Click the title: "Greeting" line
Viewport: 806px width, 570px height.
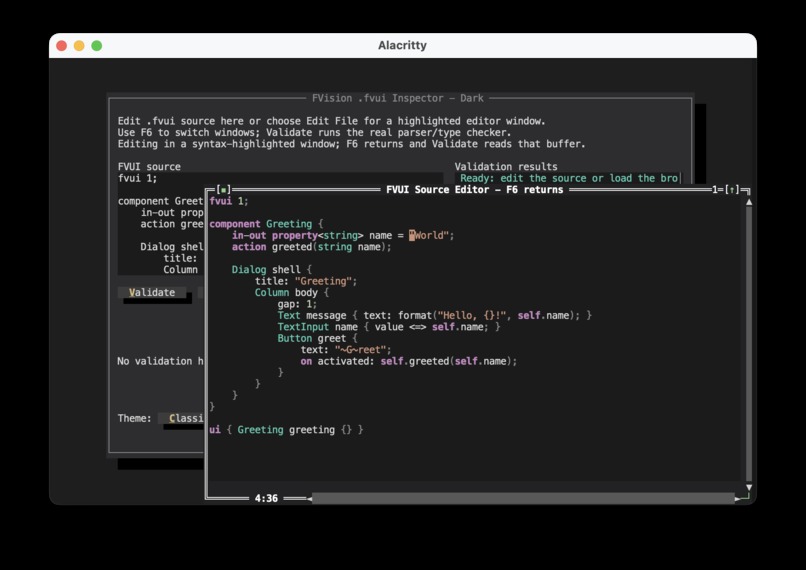(x=306, y=281)
